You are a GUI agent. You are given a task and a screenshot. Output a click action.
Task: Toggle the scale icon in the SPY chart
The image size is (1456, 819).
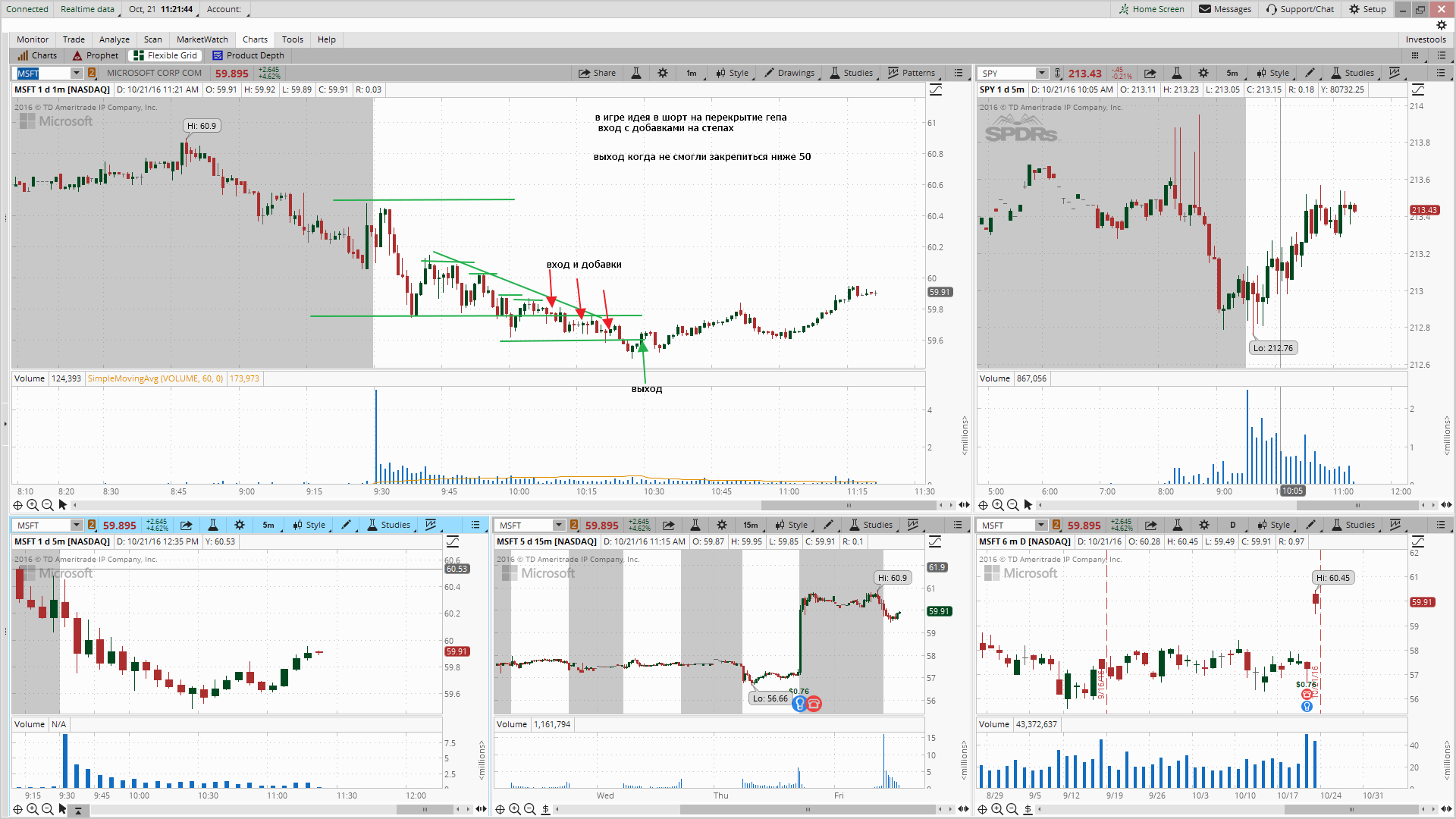point(1418,90)
